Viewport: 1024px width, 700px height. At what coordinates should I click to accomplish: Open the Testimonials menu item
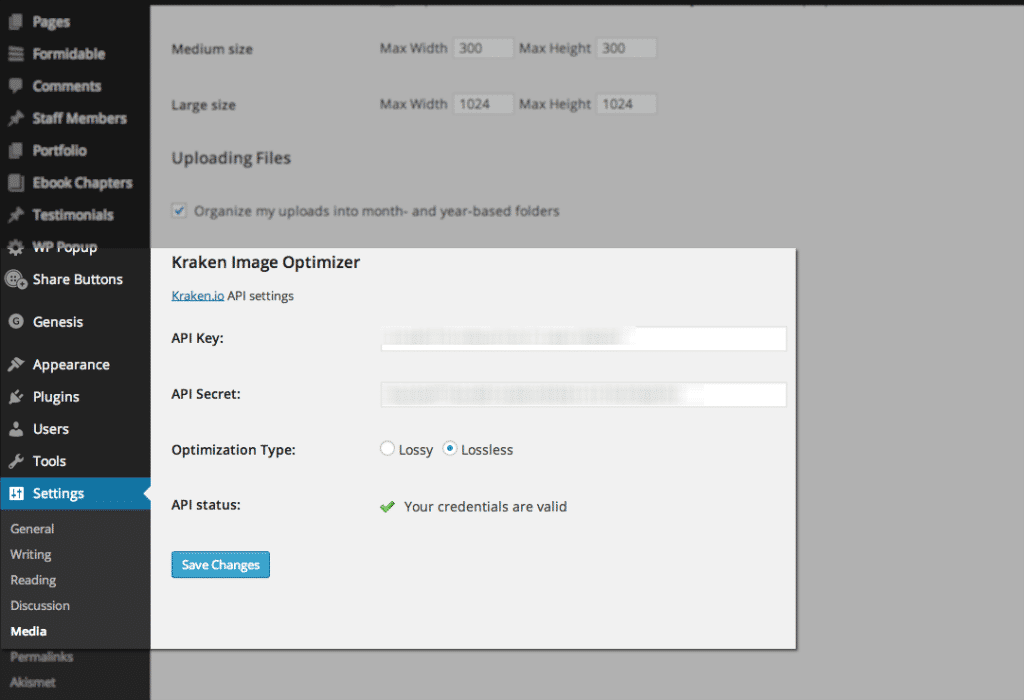click(75, 215)
